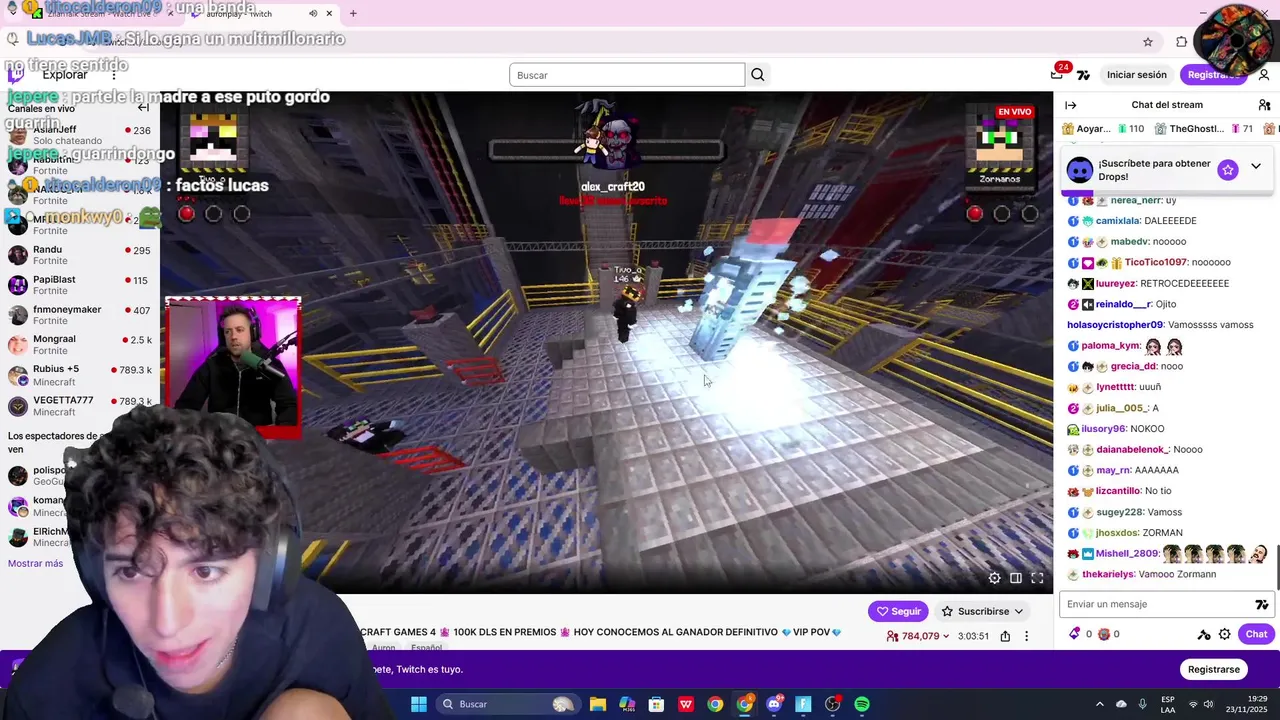Open the Explorar menu item

[65, 75]
